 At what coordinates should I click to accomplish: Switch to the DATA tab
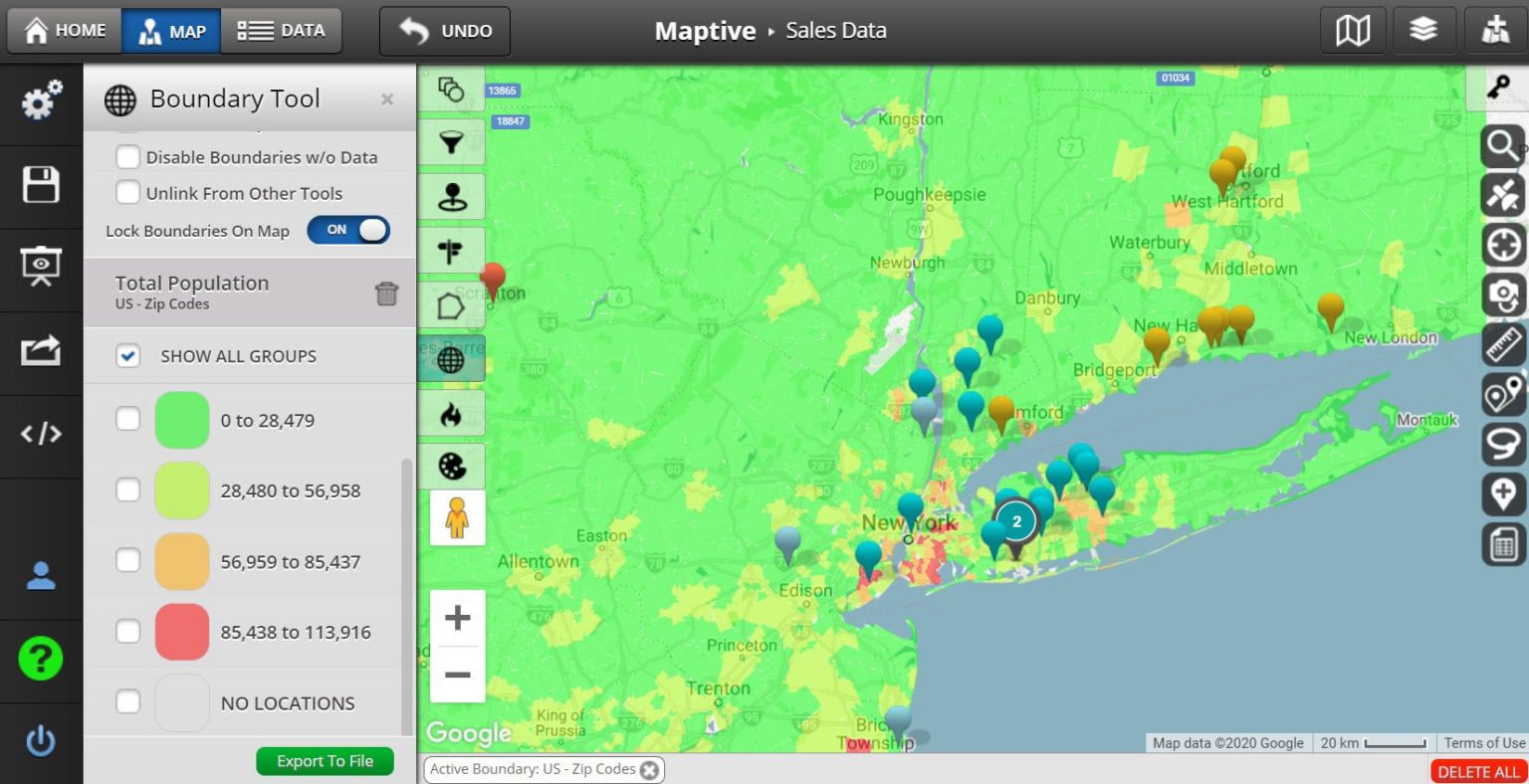pos(282,29)
